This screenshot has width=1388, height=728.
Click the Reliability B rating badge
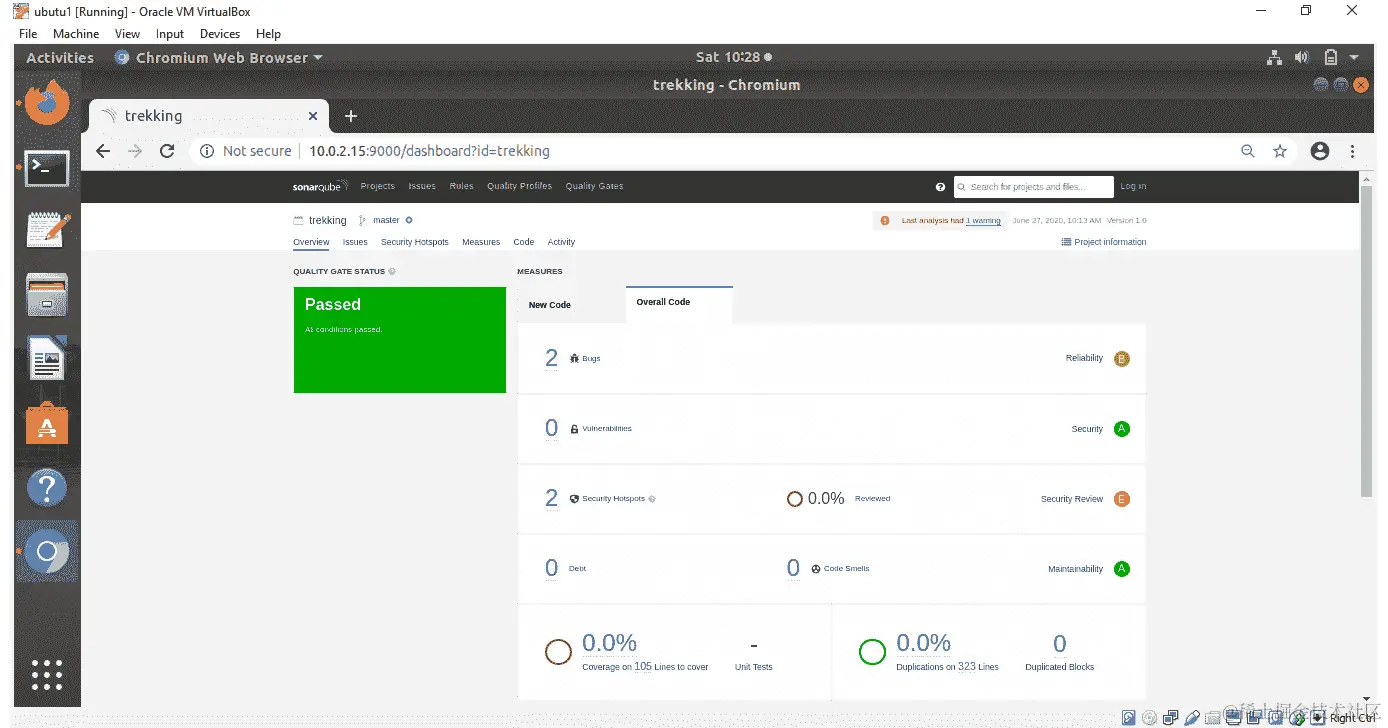[1121, 358]
